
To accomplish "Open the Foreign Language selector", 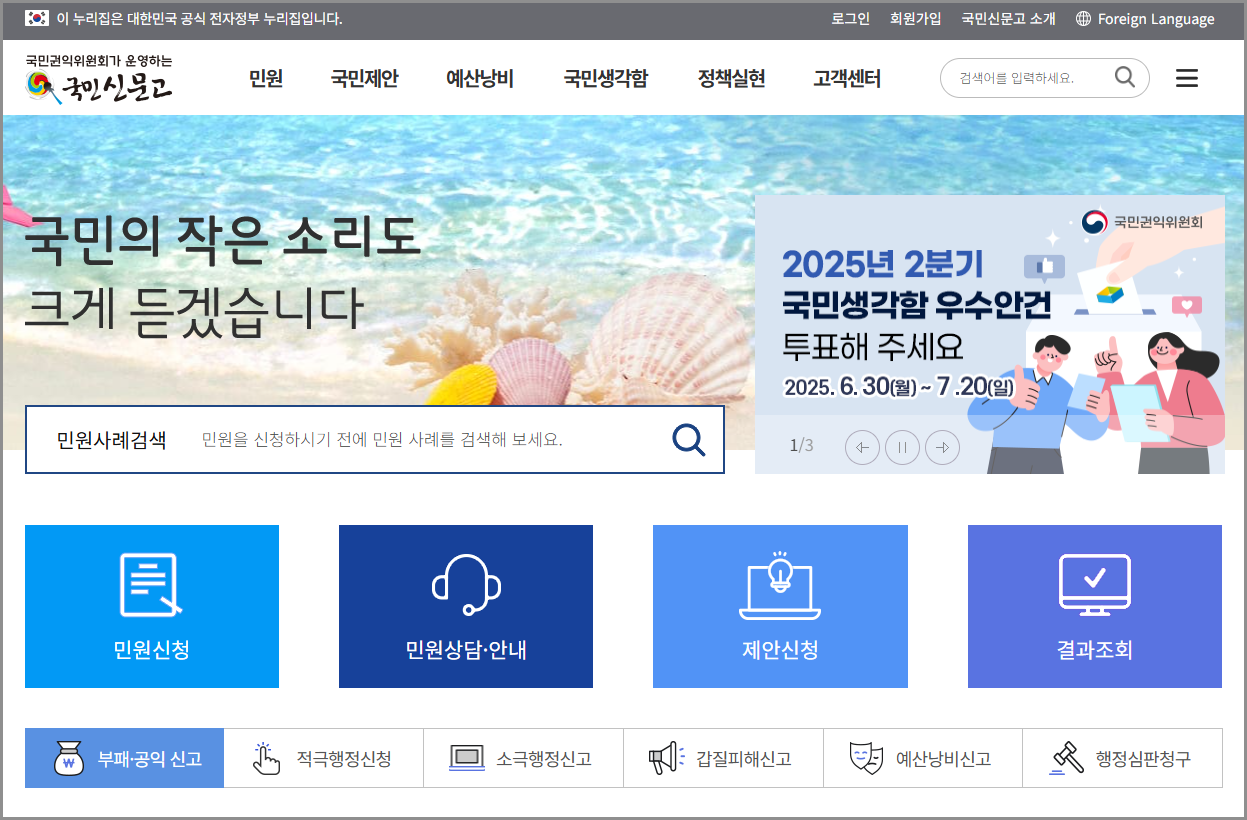I will click(x=1143, y=18).
